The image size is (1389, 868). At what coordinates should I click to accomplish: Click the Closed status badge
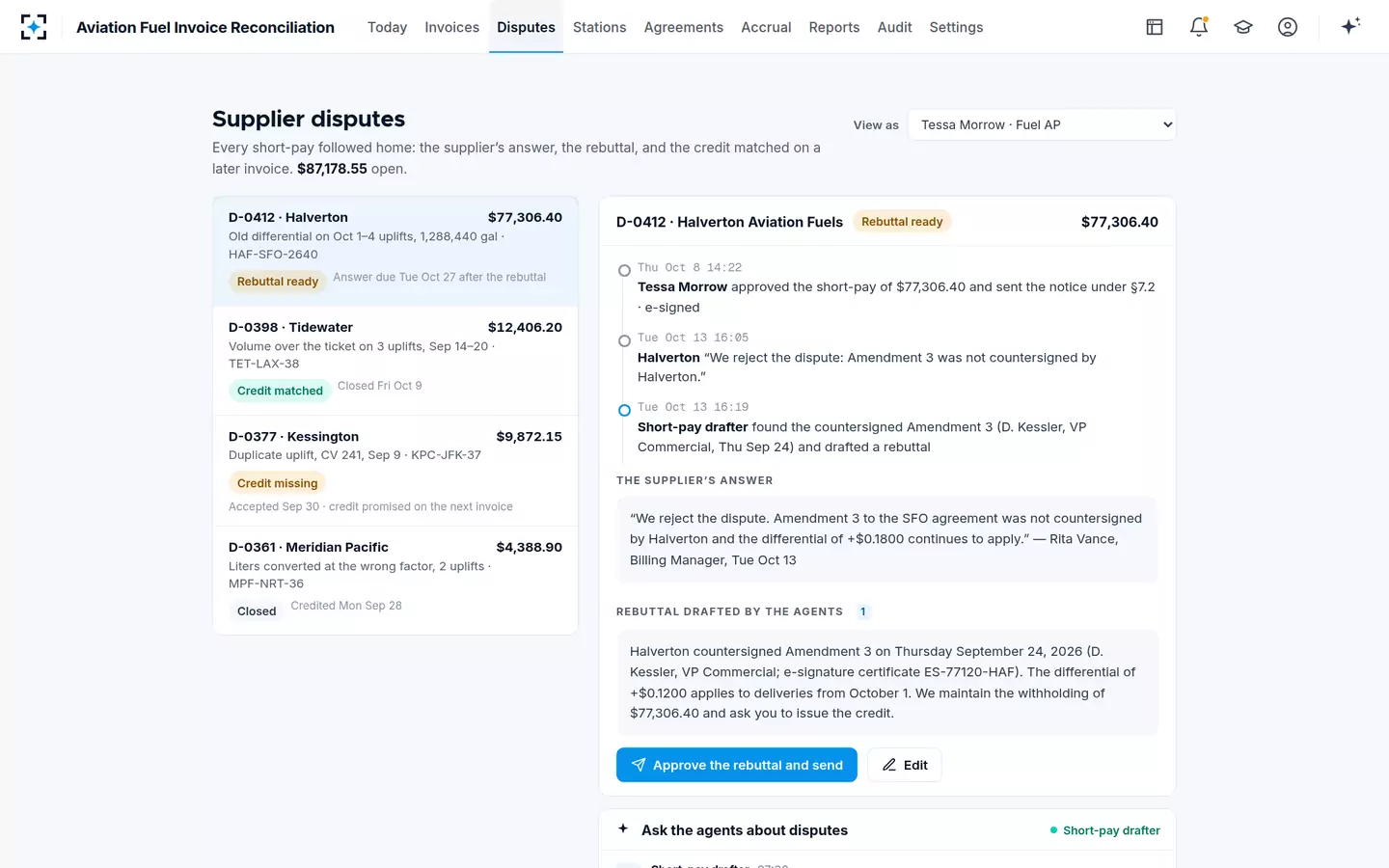257,611
